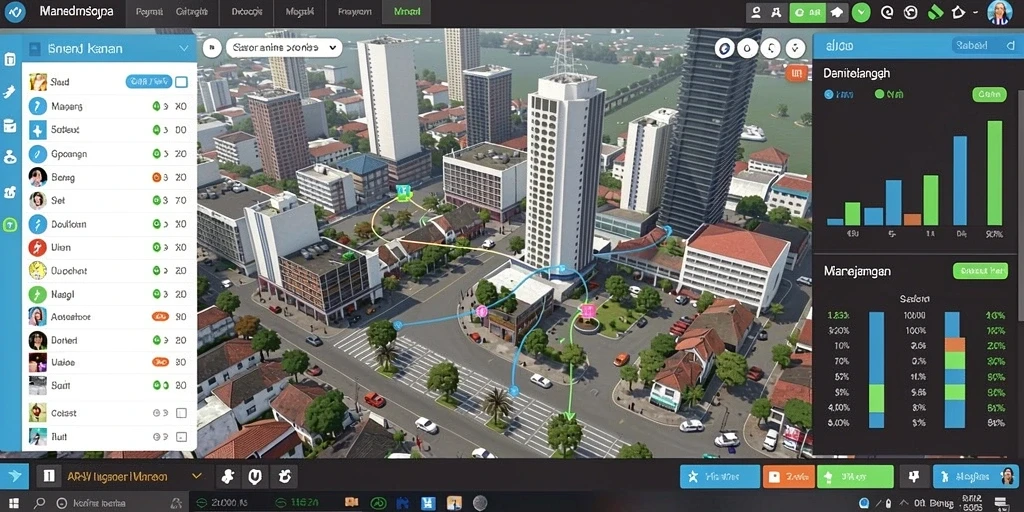This screenshot has width=1024, height=512.
Task: Click the green circle icon in the left sidebar
Action: [10, 225]
